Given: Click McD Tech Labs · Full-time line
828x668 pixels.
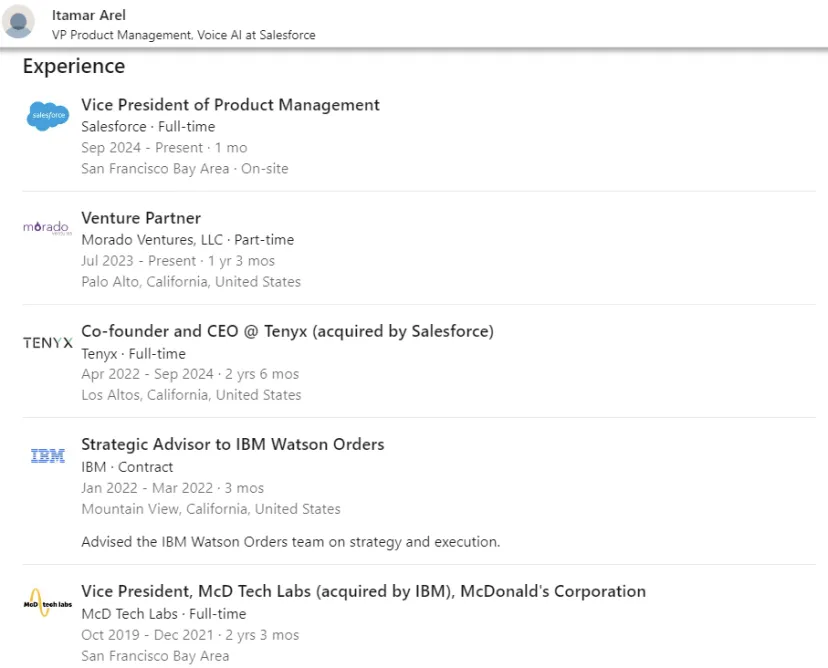Looking at the screenshot, I should pos(164,614).
